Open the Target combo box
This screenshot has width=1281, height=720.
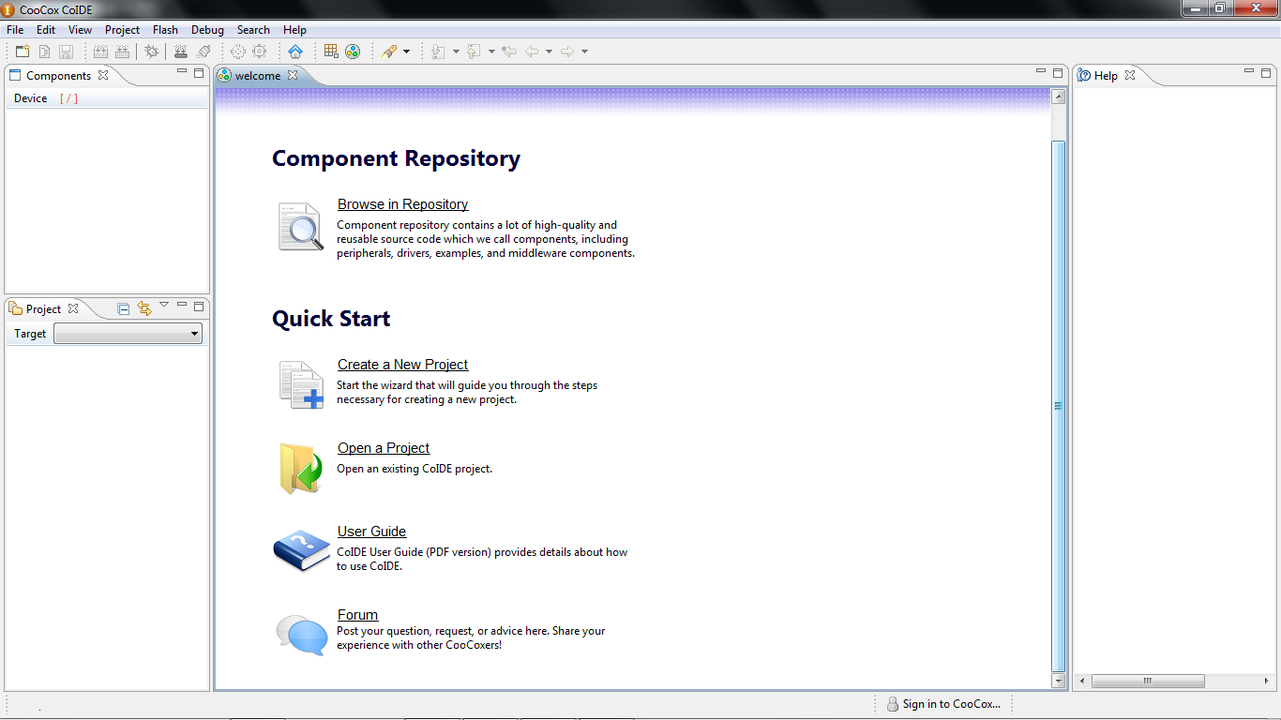(128, 333)
